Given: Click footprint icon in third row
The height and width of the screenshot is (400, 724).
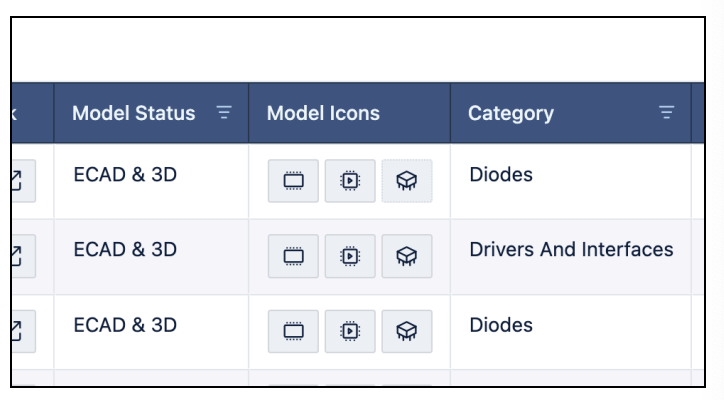Looking at the screenshot, I should pyautogui.click(x=350, y=331).
